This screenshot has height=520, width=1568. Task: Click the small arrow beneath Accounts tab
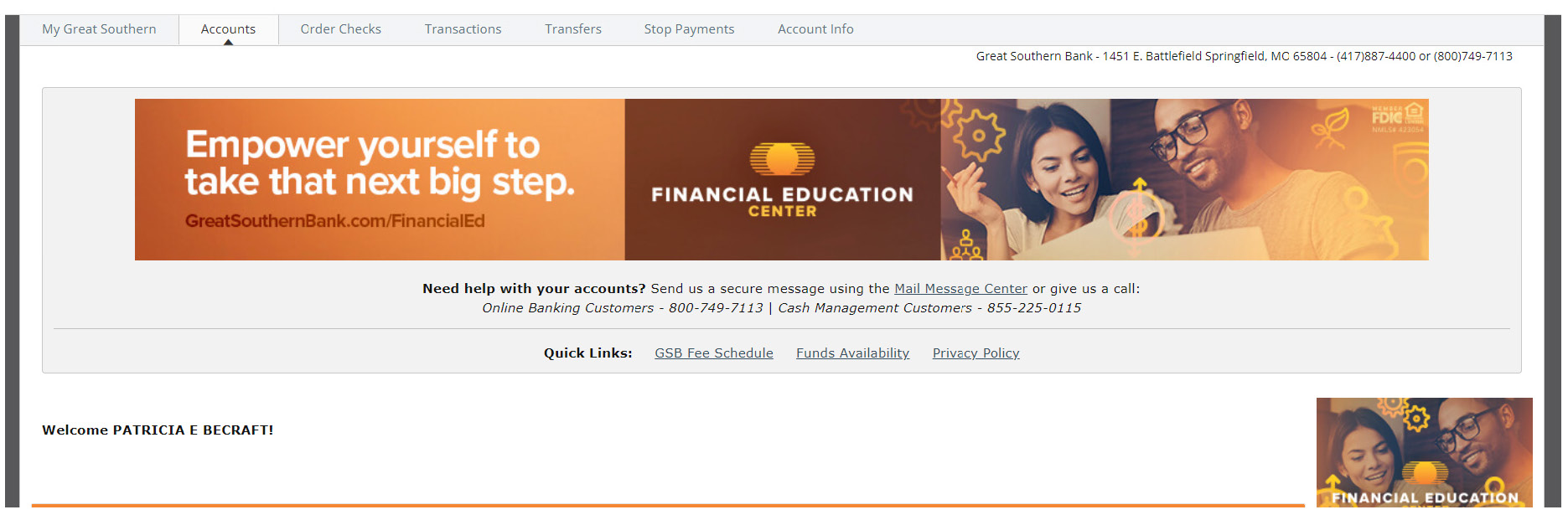[x=228, y=43]
